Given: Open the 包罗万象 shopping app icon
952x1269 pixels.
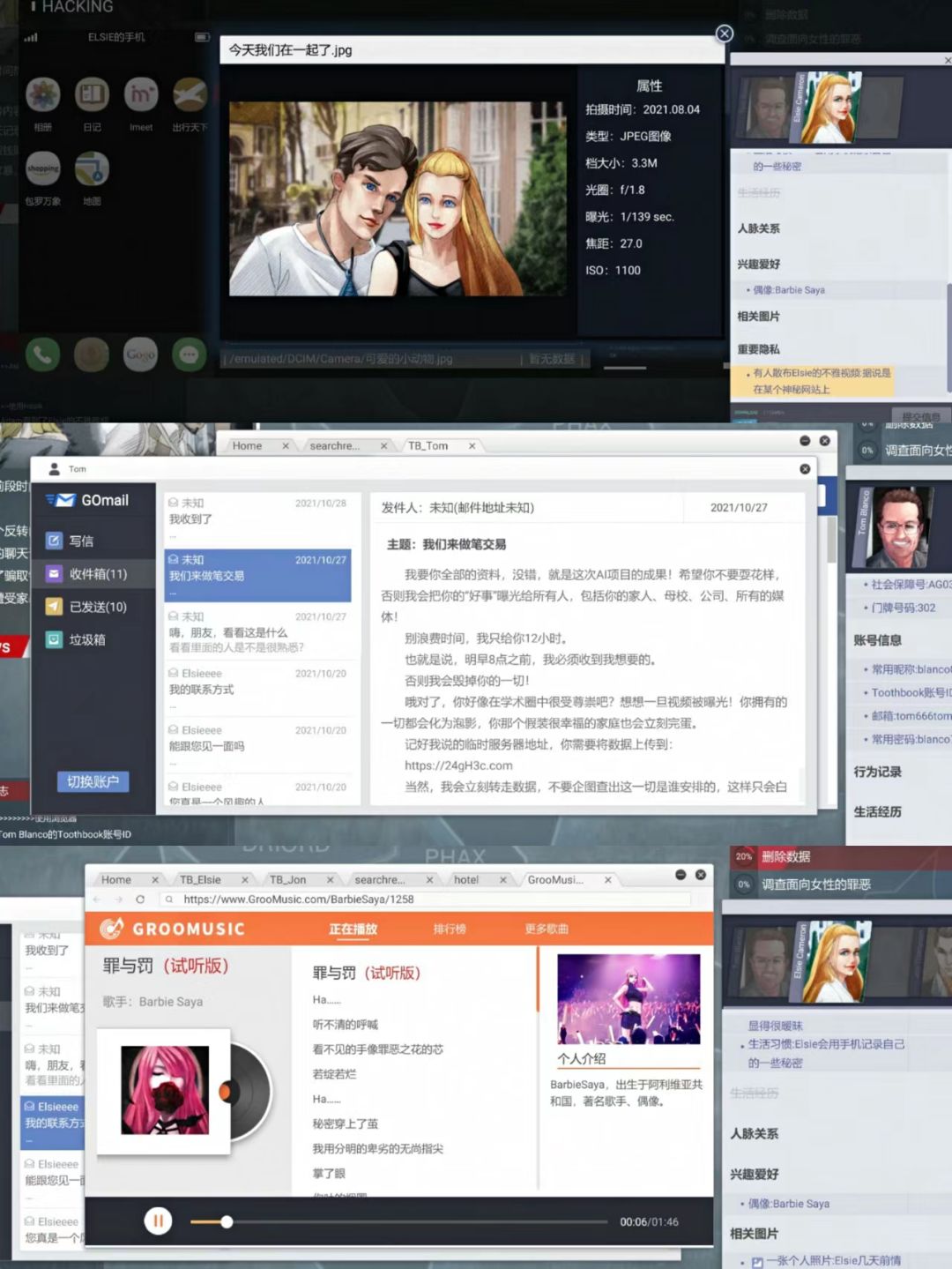Looking at the screenshot, I should (x=42, y=168).
